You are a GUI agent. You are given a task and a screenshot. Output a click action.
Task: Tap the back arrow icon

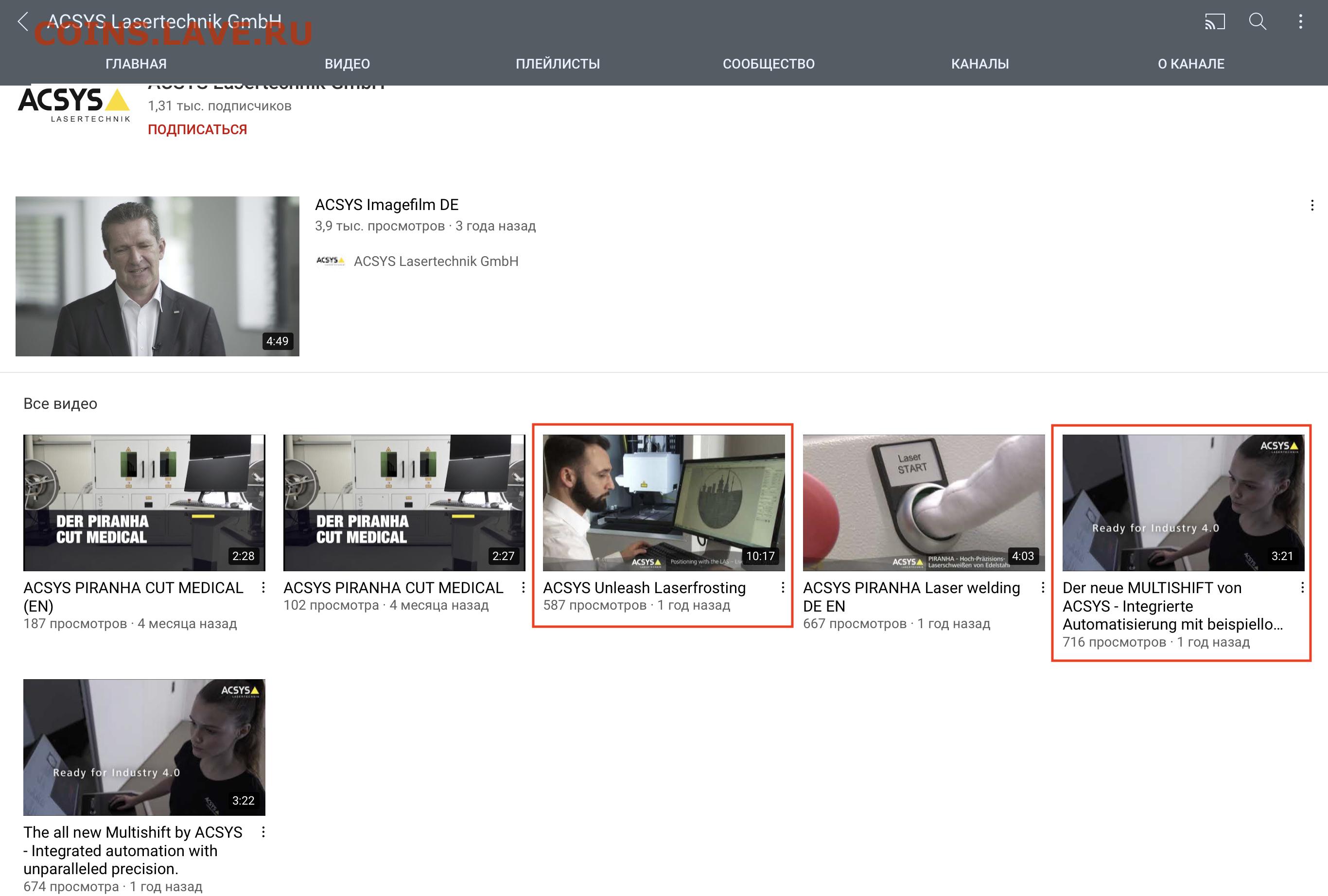(x=23, y=22)
